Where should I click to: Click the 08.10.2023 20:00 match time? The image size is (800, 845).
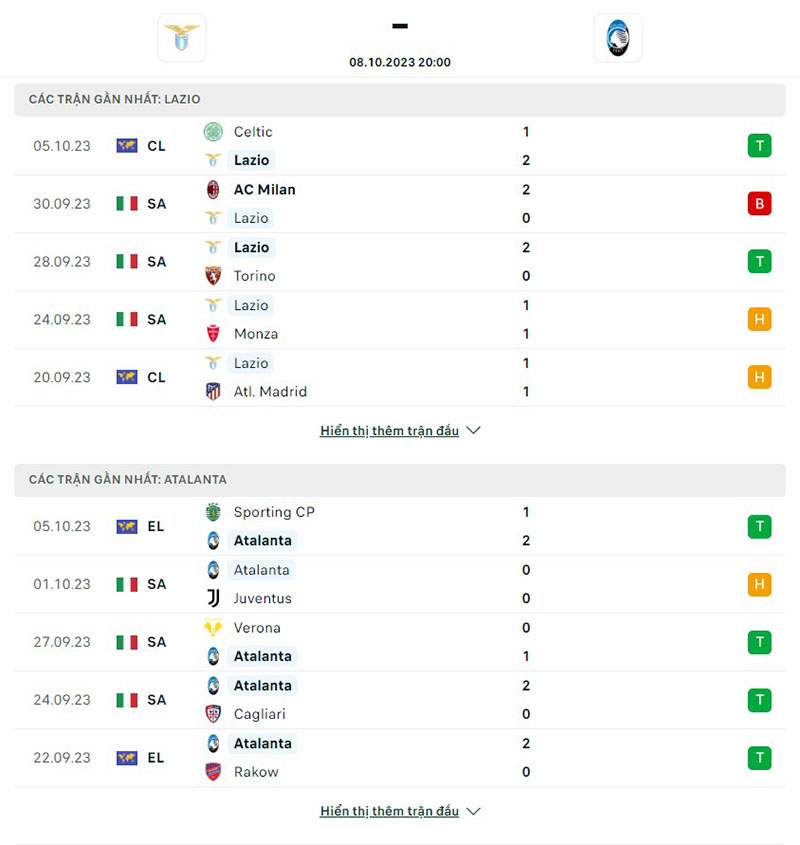coord(400,62)
